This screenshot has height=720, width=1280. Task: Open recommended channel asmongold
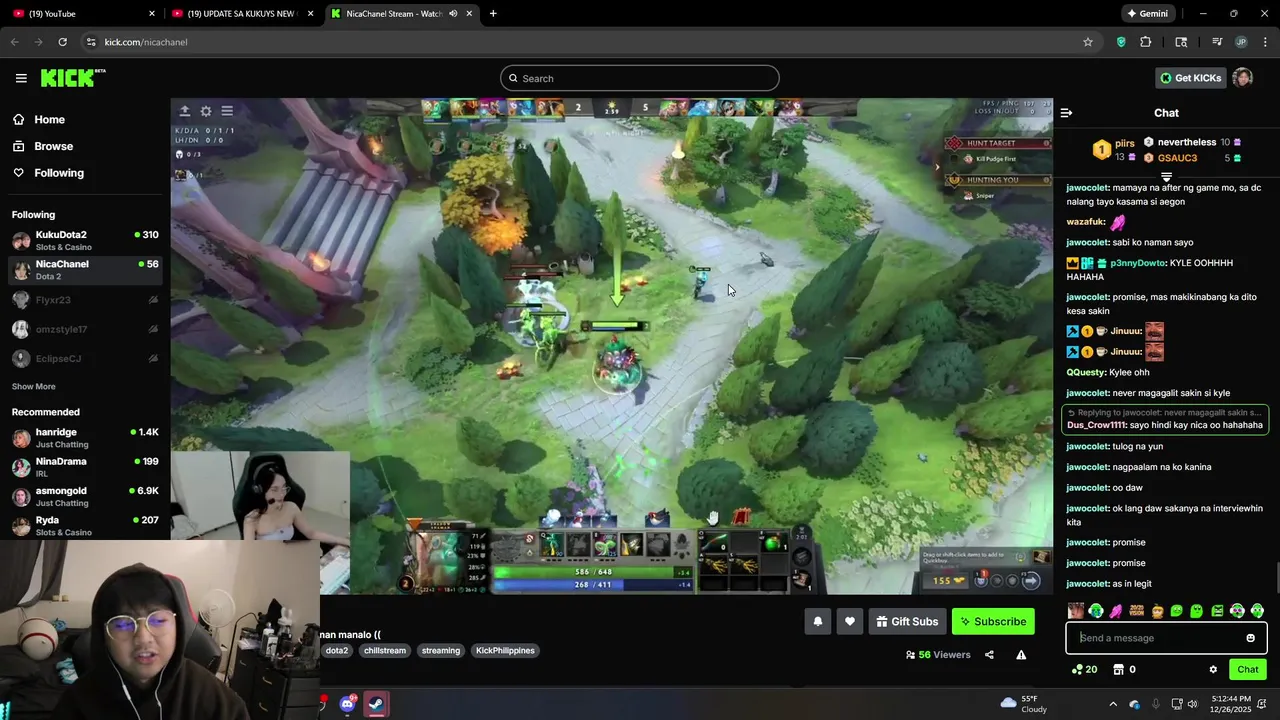click(85, 496)
